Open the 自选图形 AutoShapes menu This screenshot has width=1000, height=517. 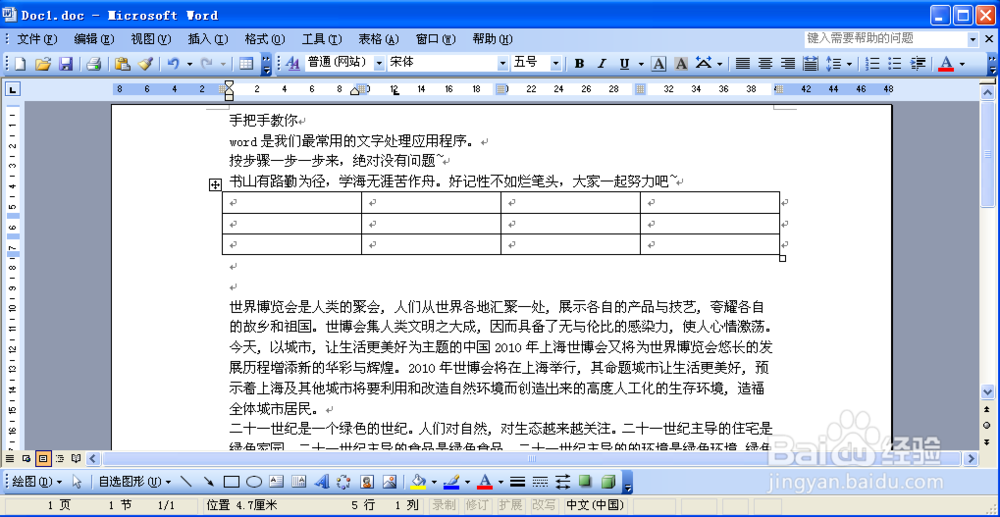[x=135, y=481]
